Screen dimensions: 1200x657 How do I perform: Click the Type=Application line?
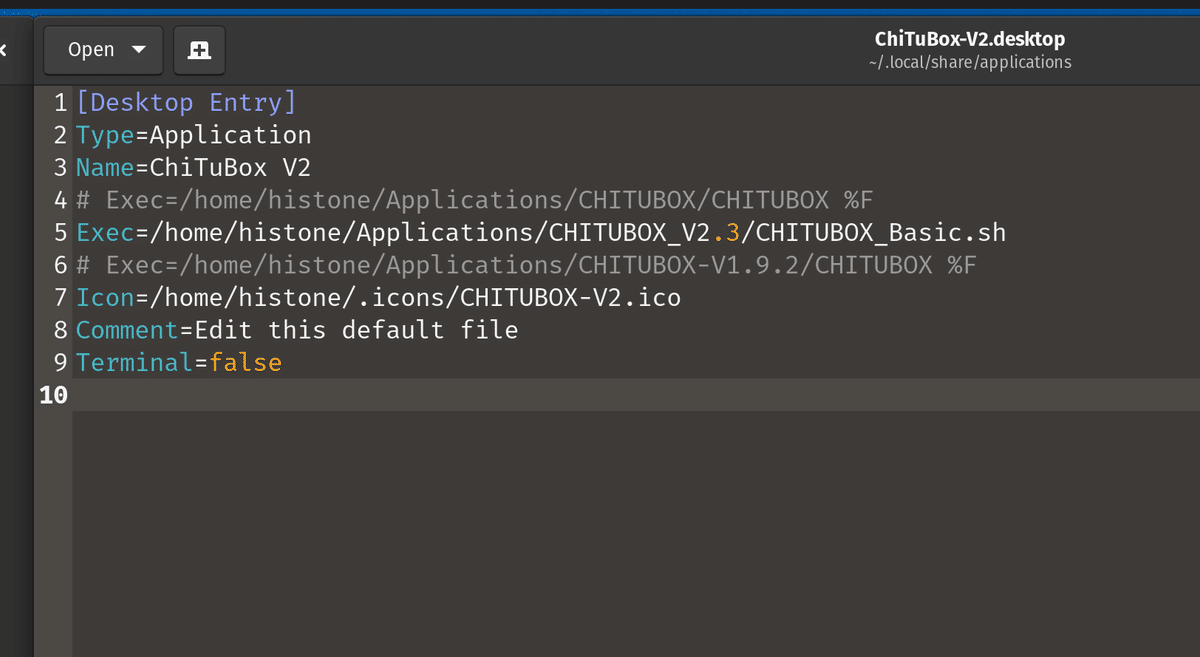tap(194, 135)
